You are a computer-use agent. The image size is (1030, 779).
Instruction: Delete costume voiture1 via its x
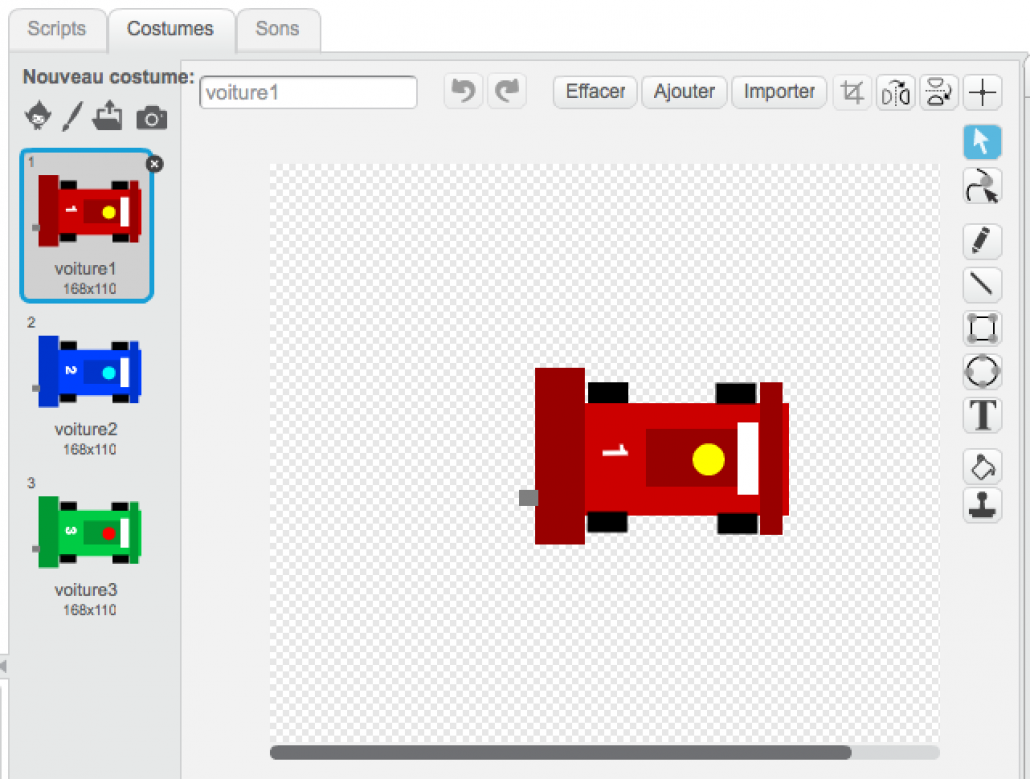click(x=154, y=164)
